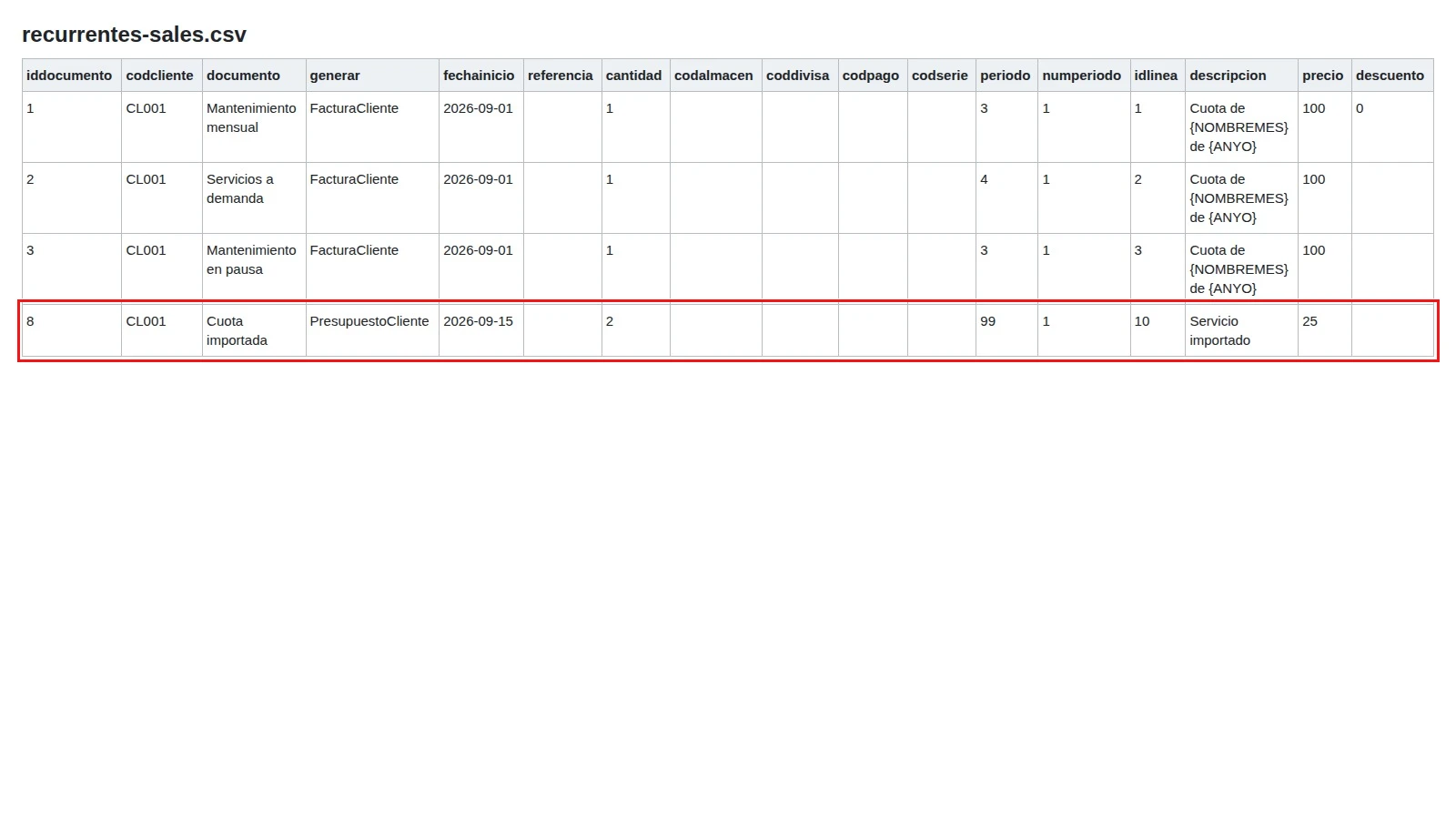Image resolution: width=1456 pixels, height=819 pixels.
Task: Select the Servicio importado description cell
Action: pyautogui.click(x=1241, y=330)
